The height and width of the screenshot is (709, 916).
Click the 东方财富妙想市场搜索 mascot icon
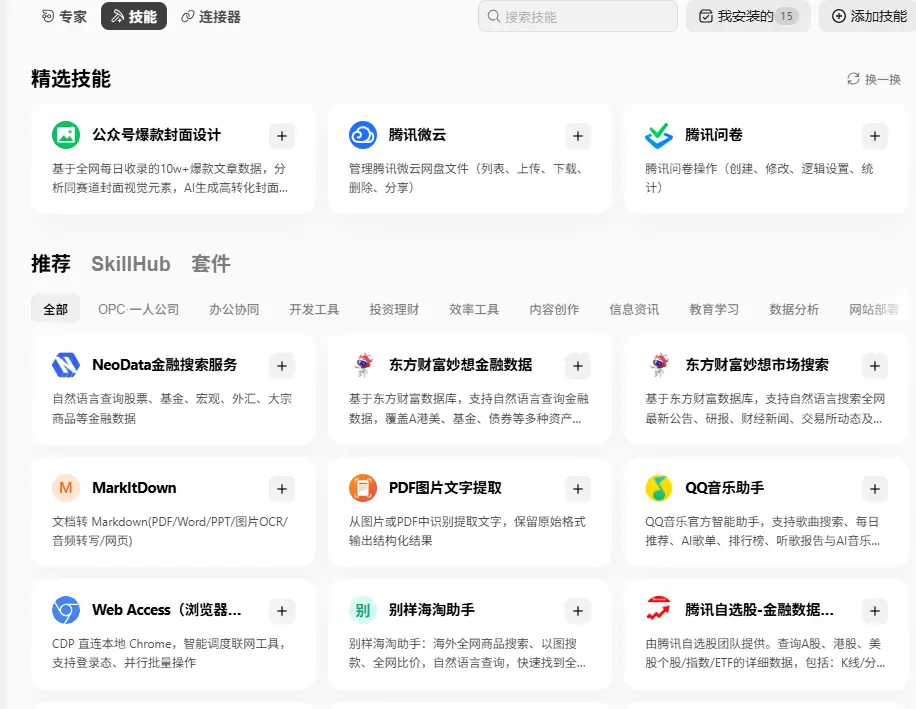659,365
